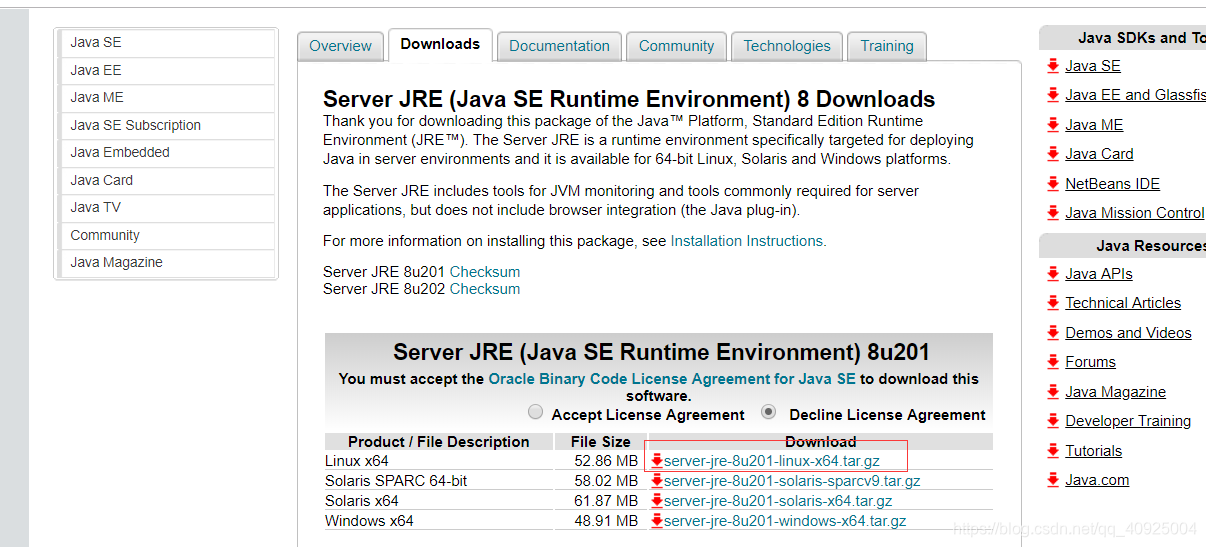Click the red arrow icon beside NetBeans IDE

1053,184
